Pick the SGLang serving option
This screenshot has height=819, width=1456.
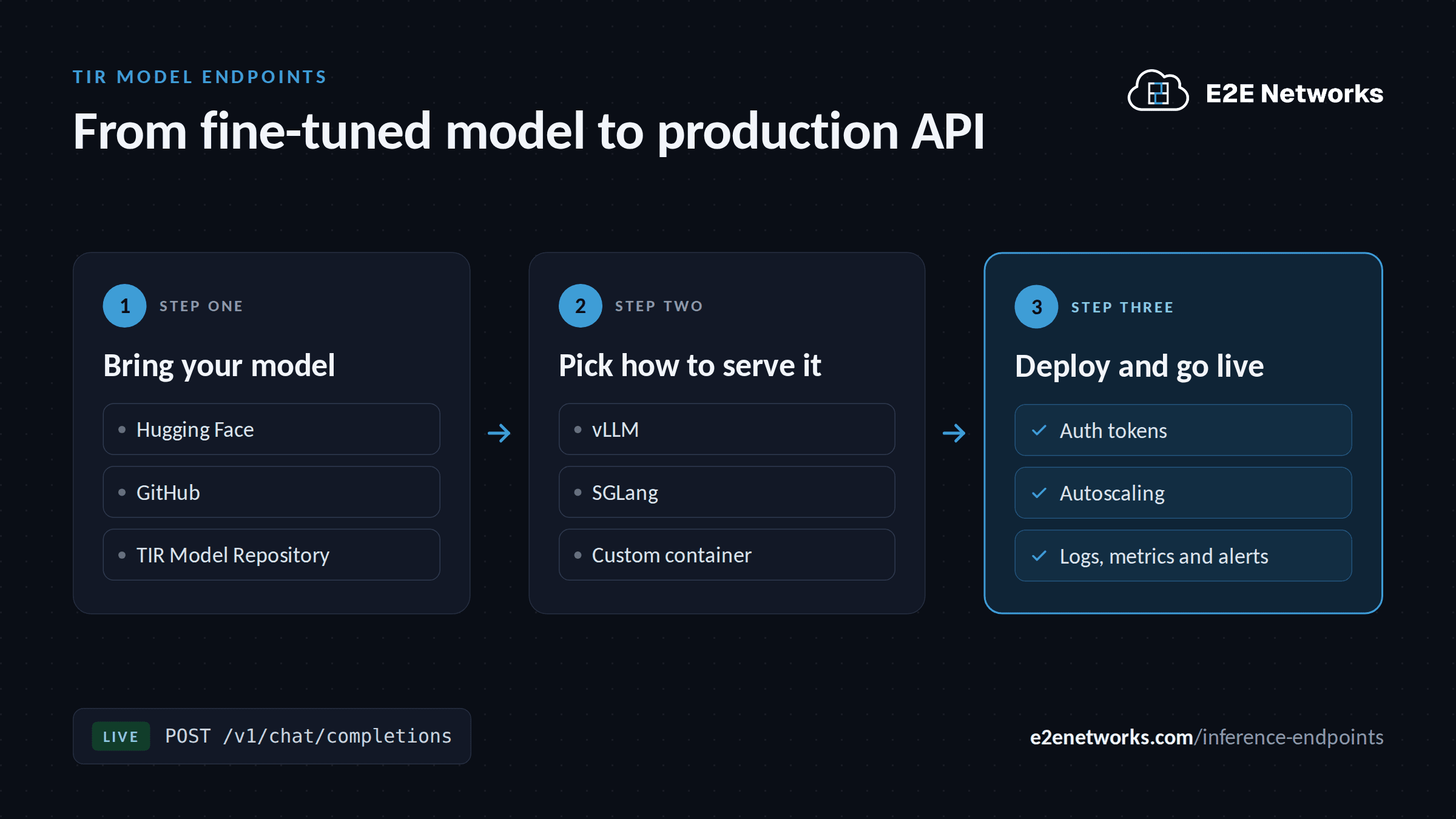click(727, 492)
